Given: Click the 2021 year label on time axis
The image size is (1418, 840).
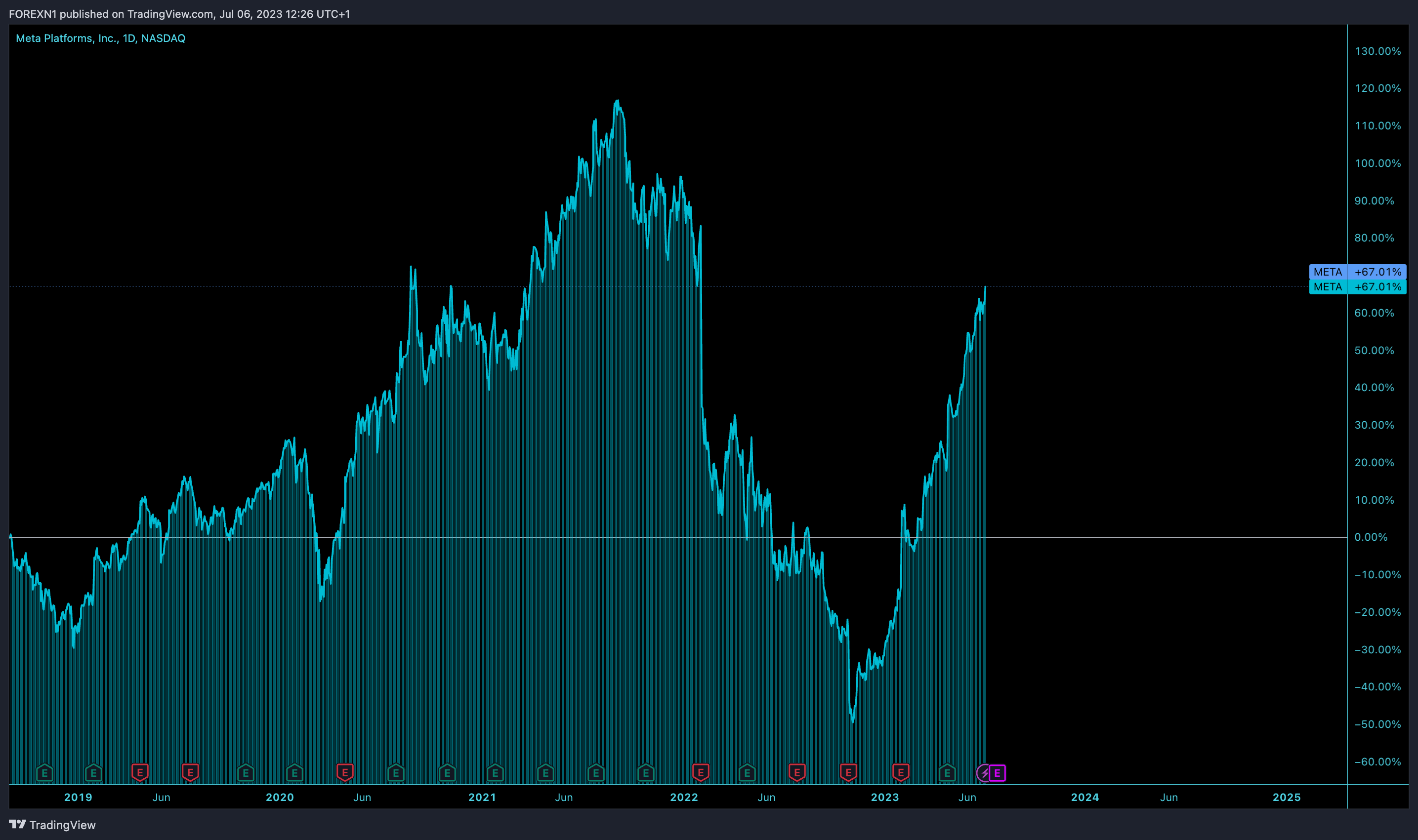Looking at the screenshot, I should pos(482,797).
